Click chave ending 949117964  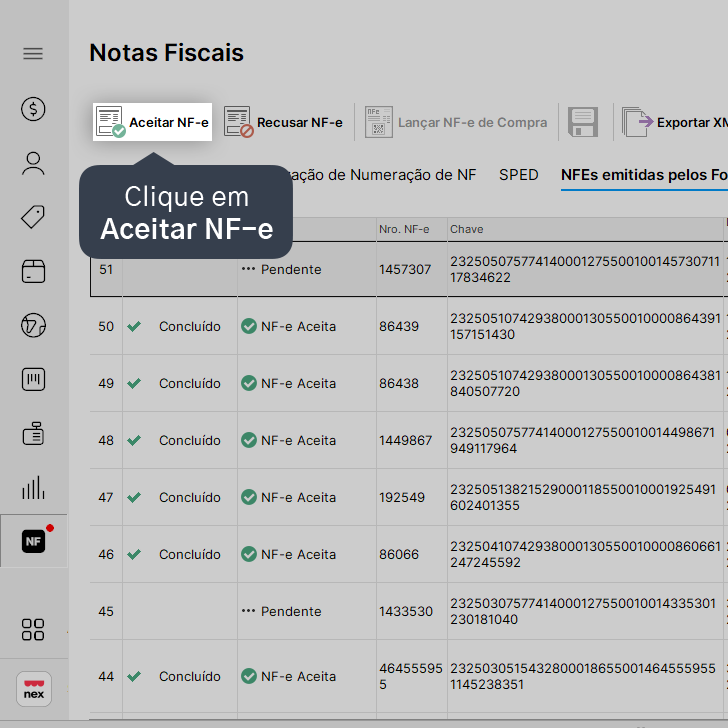pos(582,440)
